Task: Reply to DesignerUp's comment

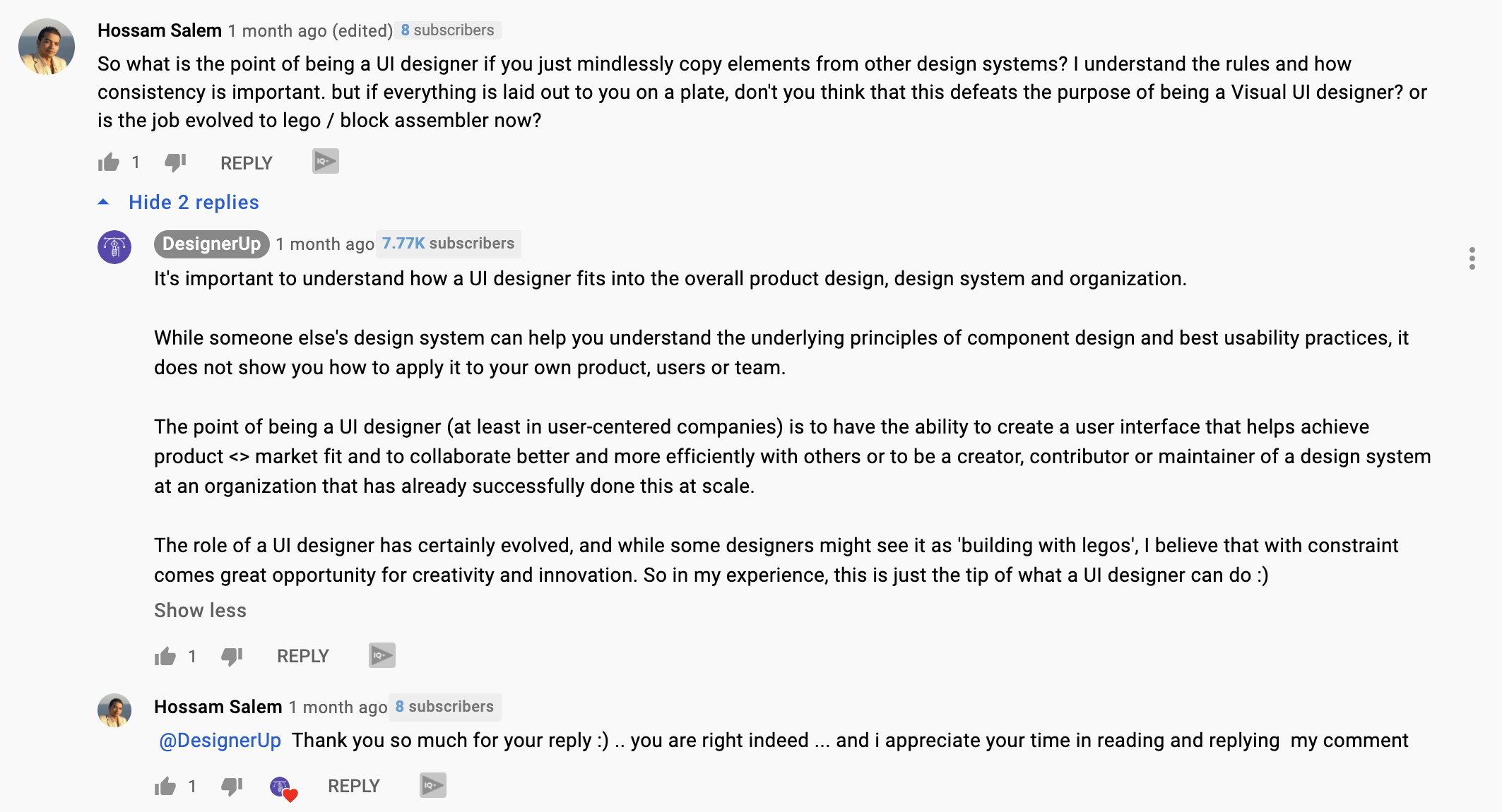Action: pos(303,656)
